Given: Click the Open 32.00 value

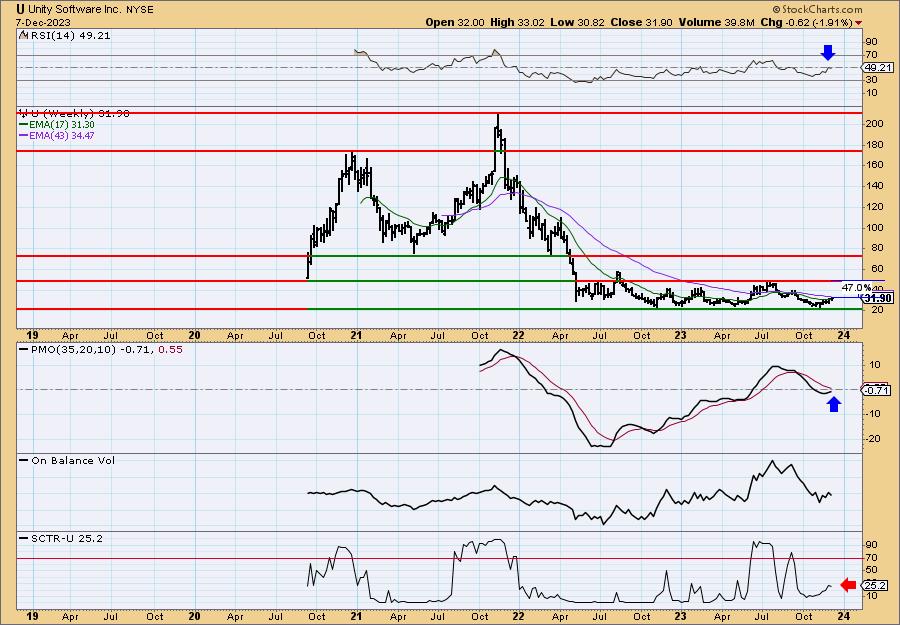Looking at the screenshot, I should 455,22.
